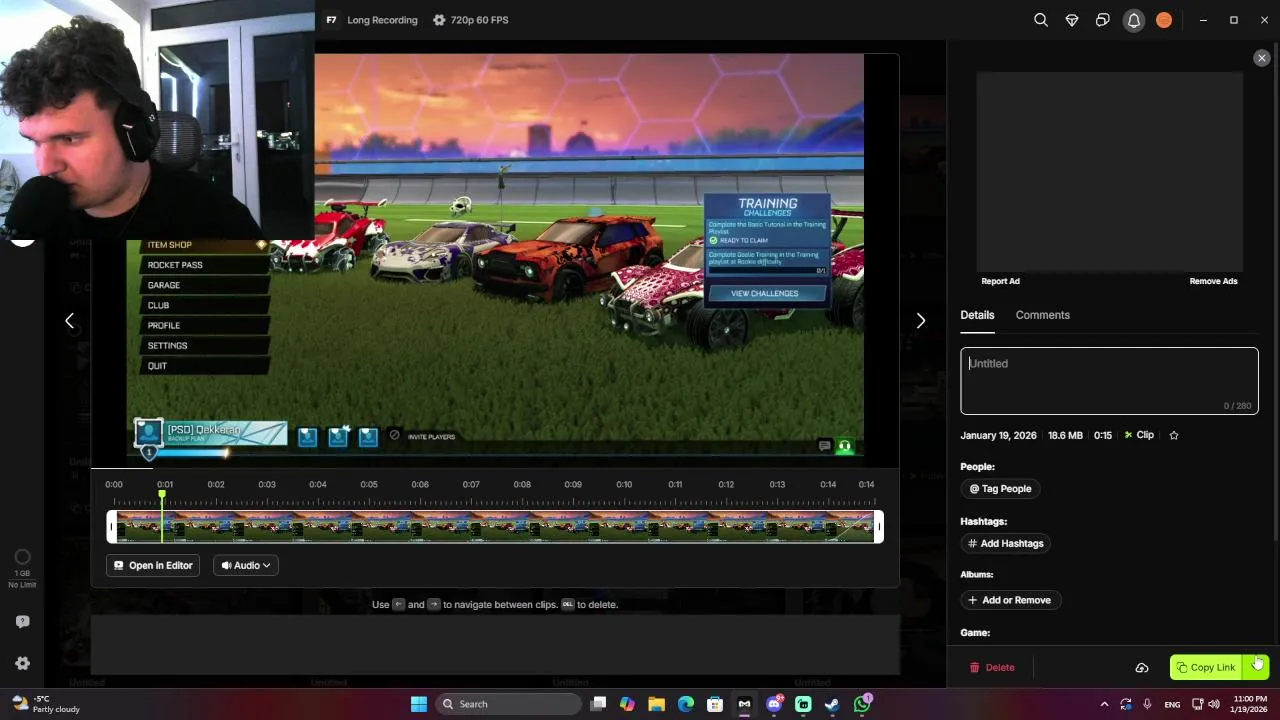Show hidden system tray icons chevron
Screen dimensions: 1280x720
tap(1104, 704)
